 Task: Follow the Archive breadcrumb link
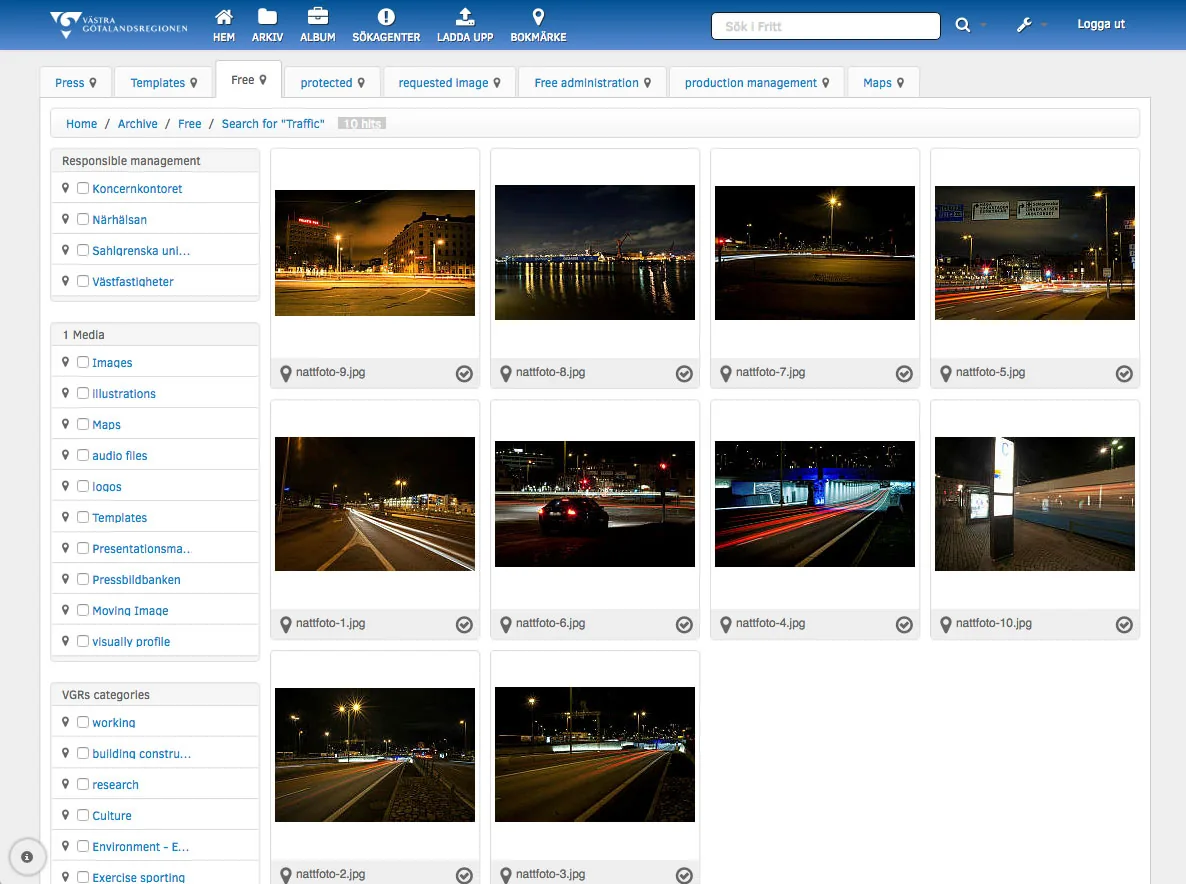click(138, 123)
